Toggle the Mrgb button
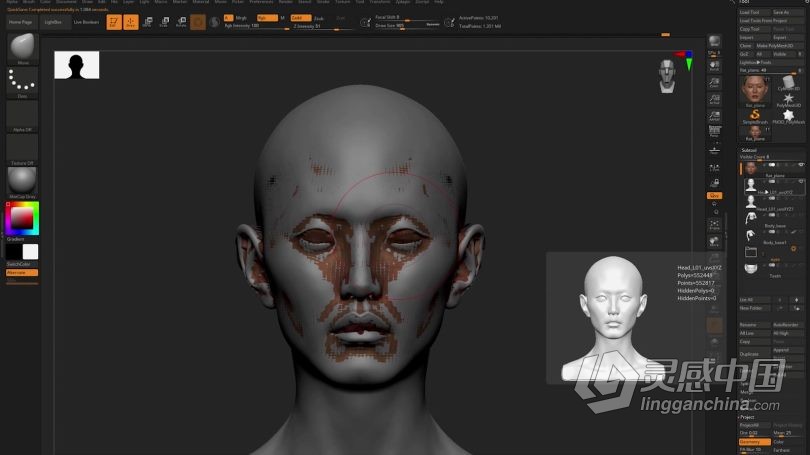Screen dimensions: 810x455 click(x=241, y=18)
